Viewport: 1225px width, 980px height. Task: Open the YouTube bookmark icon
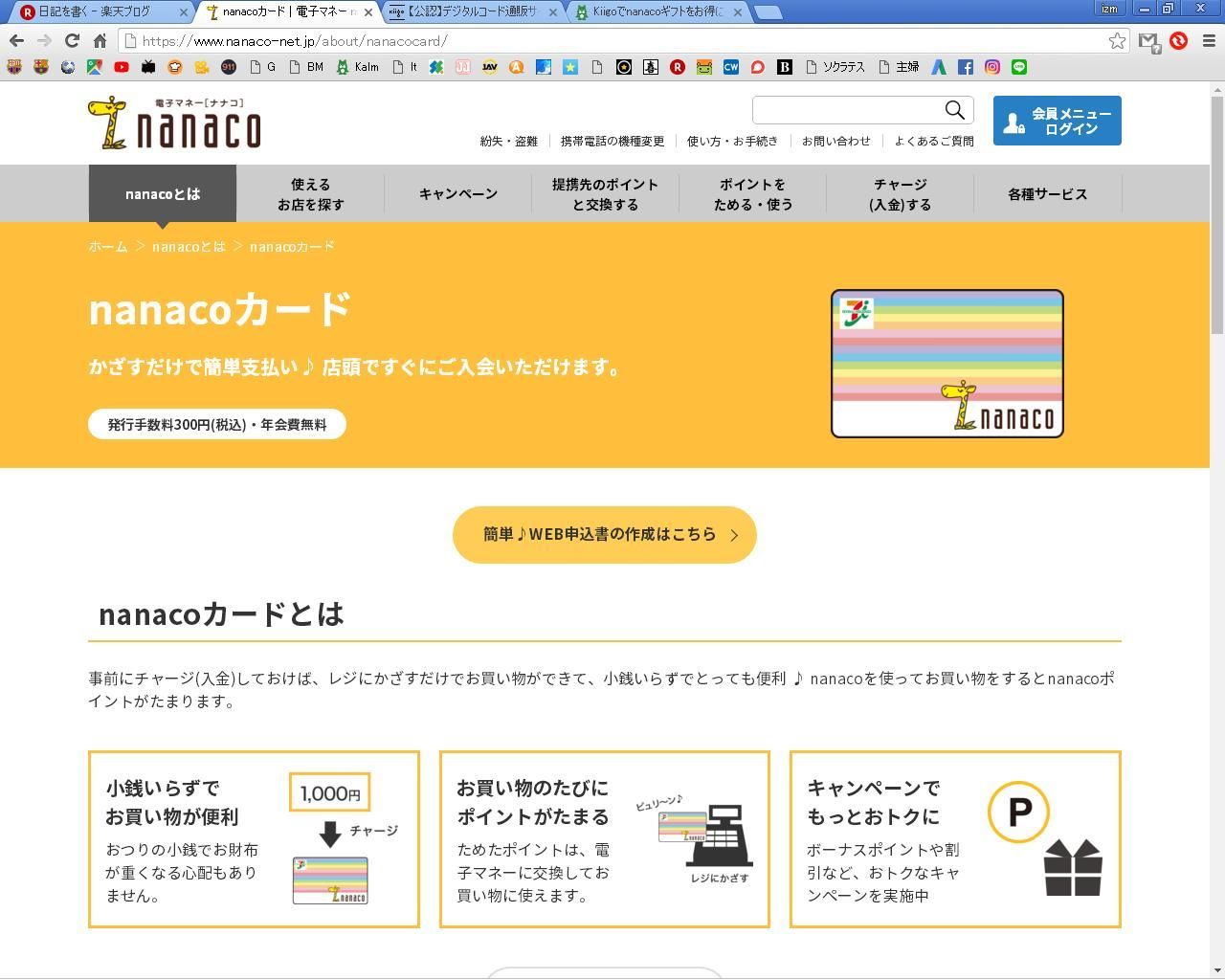(122, 67)
